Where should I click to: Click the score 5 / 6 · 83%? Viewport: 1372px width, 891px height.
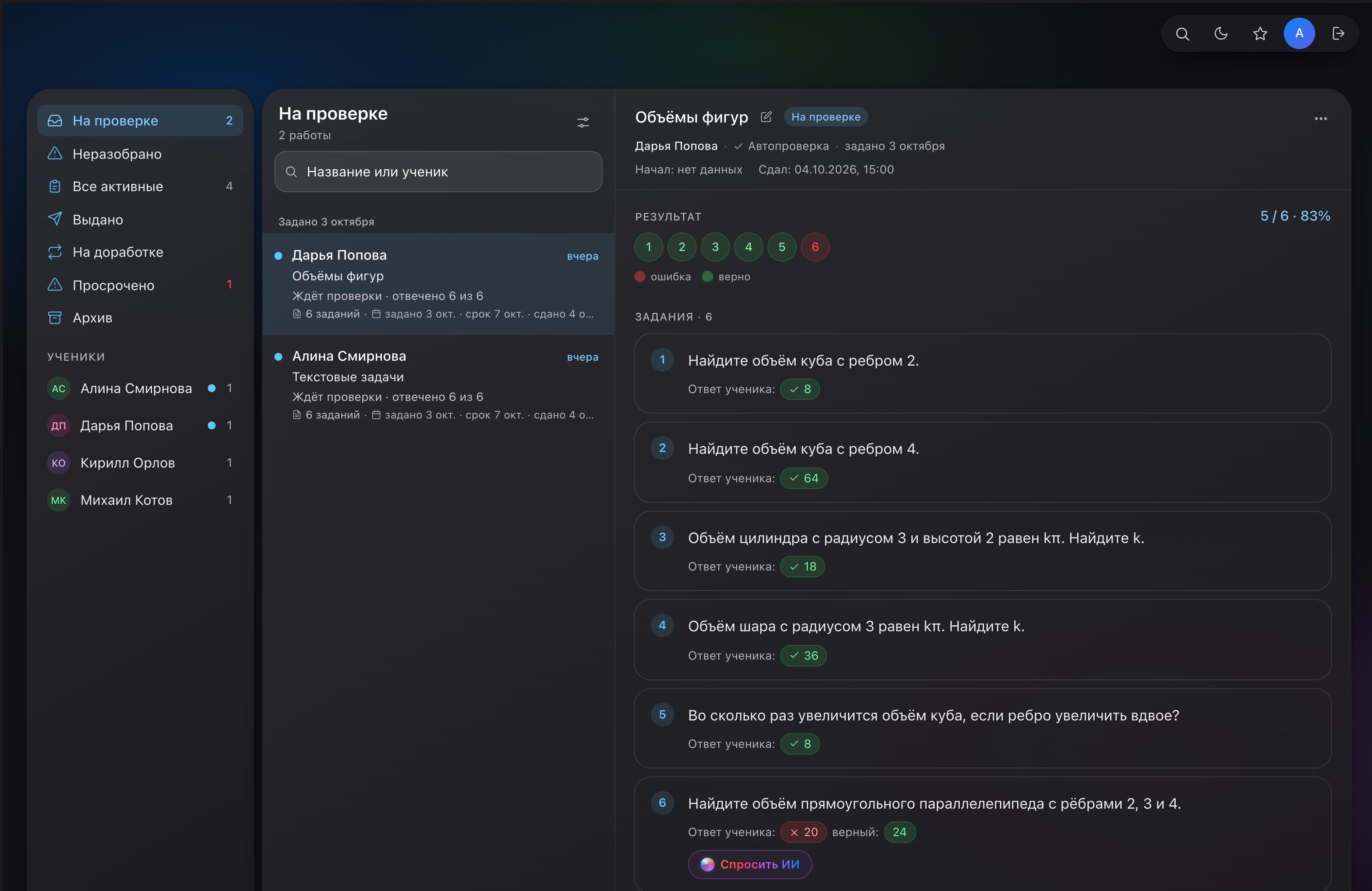[1295, 216]
